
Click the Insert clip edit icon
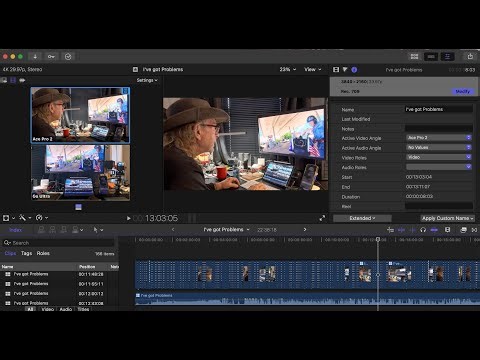(52, 230)
